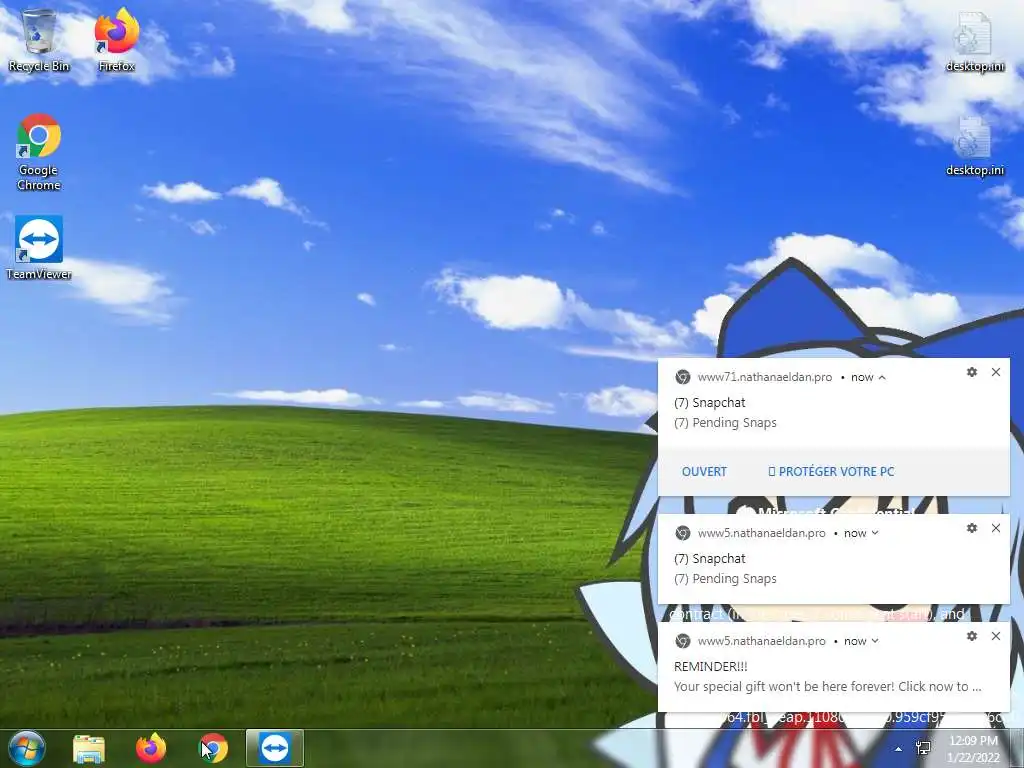Launch Chrome from the taskbar
This screenshot has width=1024, height=768.
pyautogui.click(x=213, y=748)
